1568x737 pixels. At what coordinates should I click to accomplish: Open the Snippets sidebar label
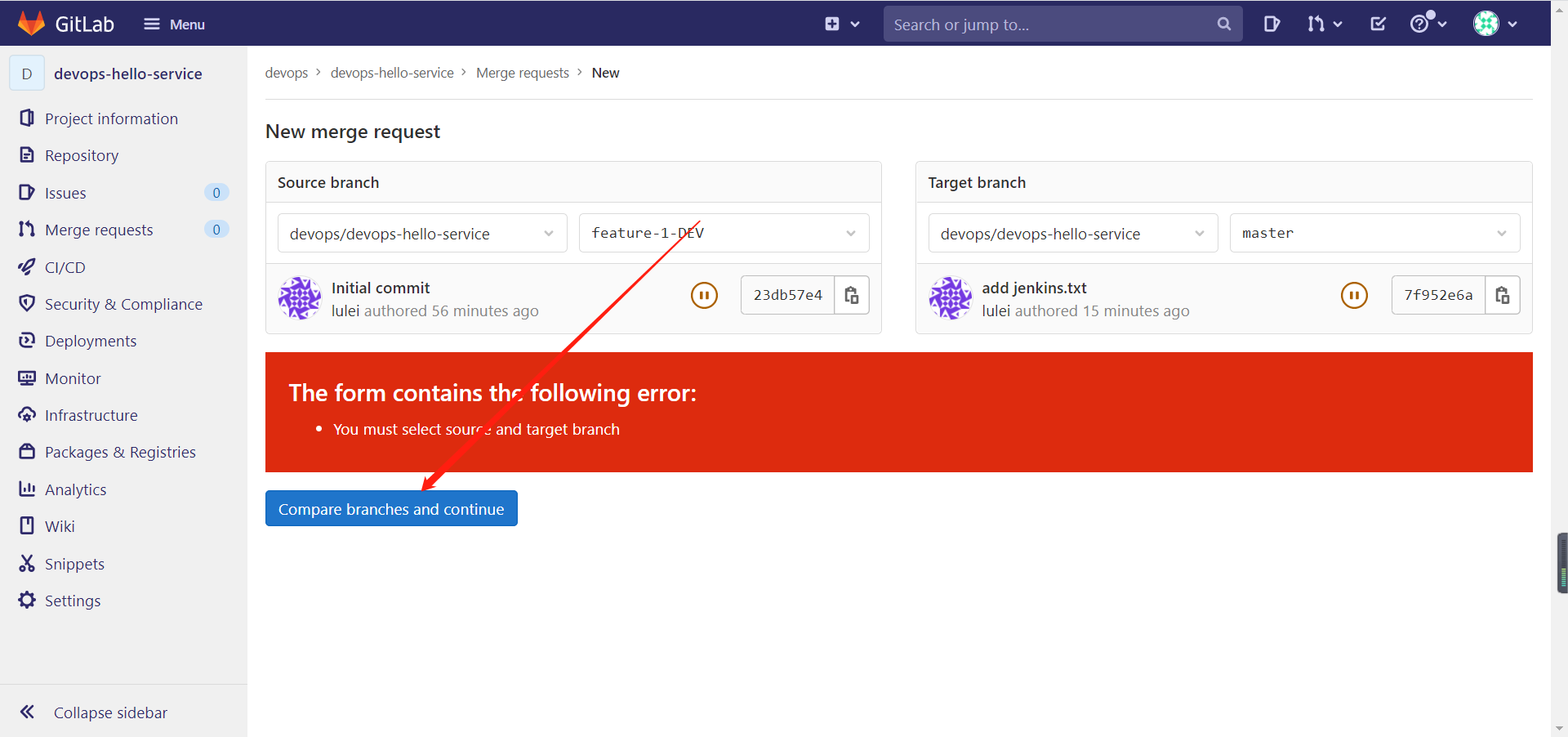click(x=74, y=564)
